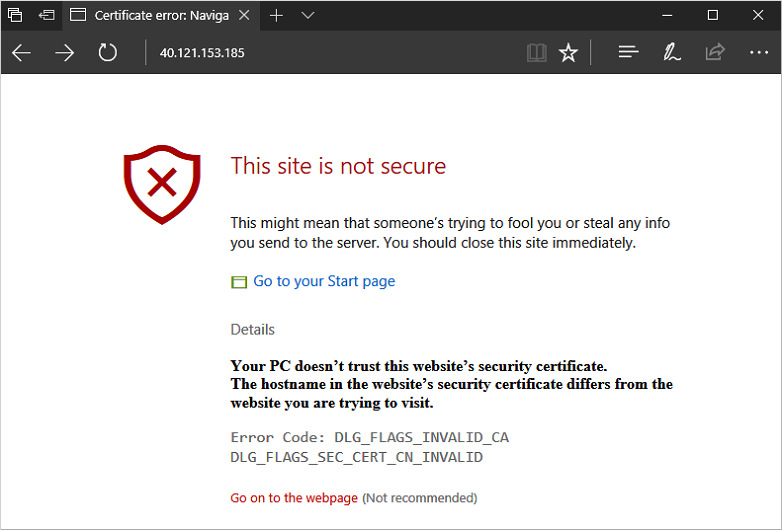This screenshot has width=782, height=530.
Task: Click the Share icon in toolbar
Action: 714,53
